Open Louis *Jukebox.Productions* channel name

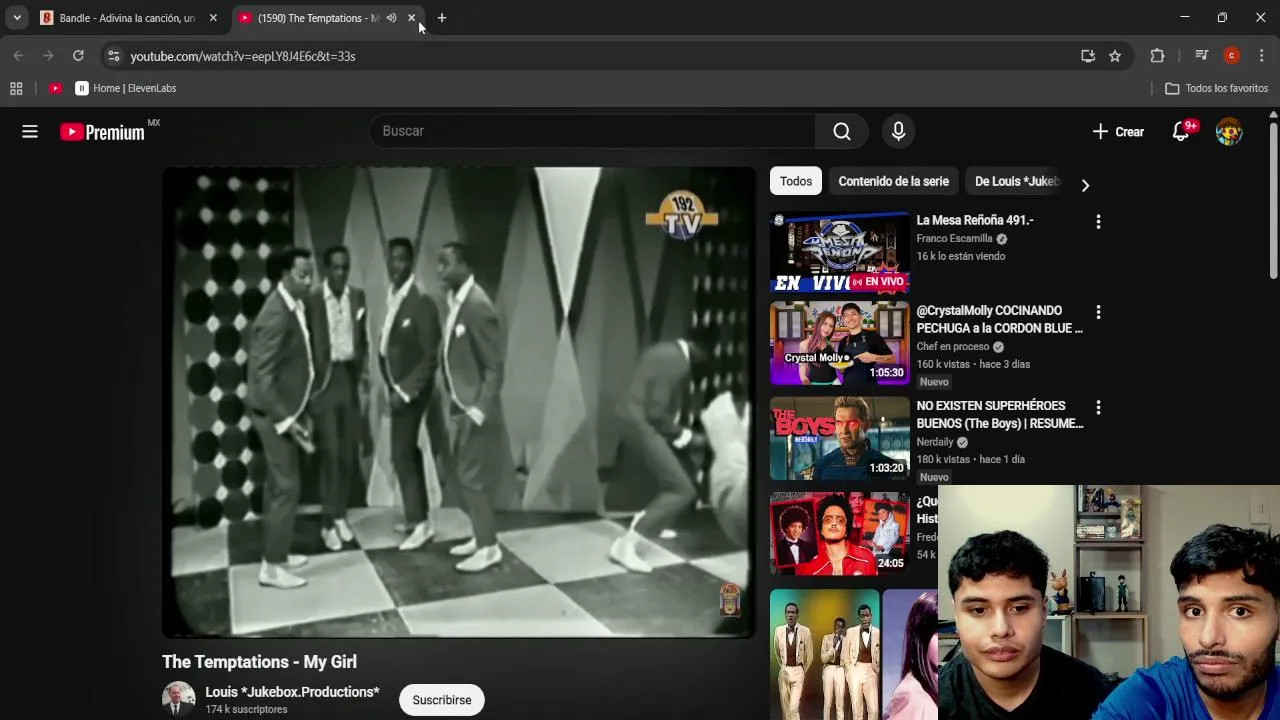(292, 692)
